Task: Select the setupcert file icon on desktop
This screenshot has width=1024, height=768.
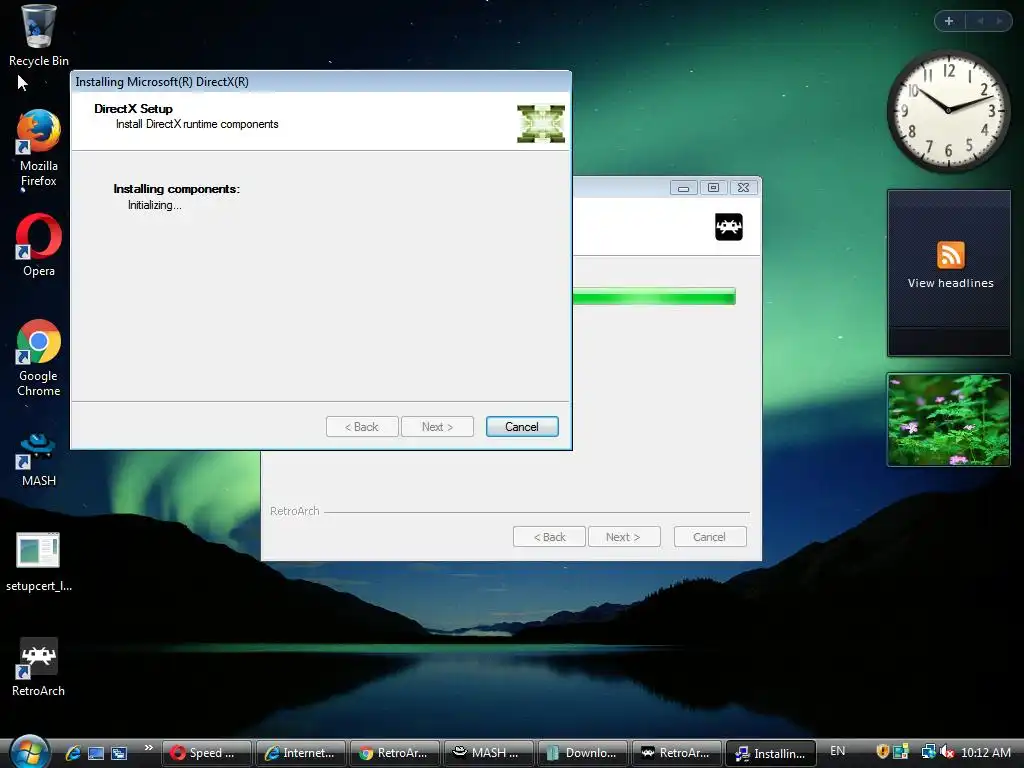Action: (x=38, y=562)
